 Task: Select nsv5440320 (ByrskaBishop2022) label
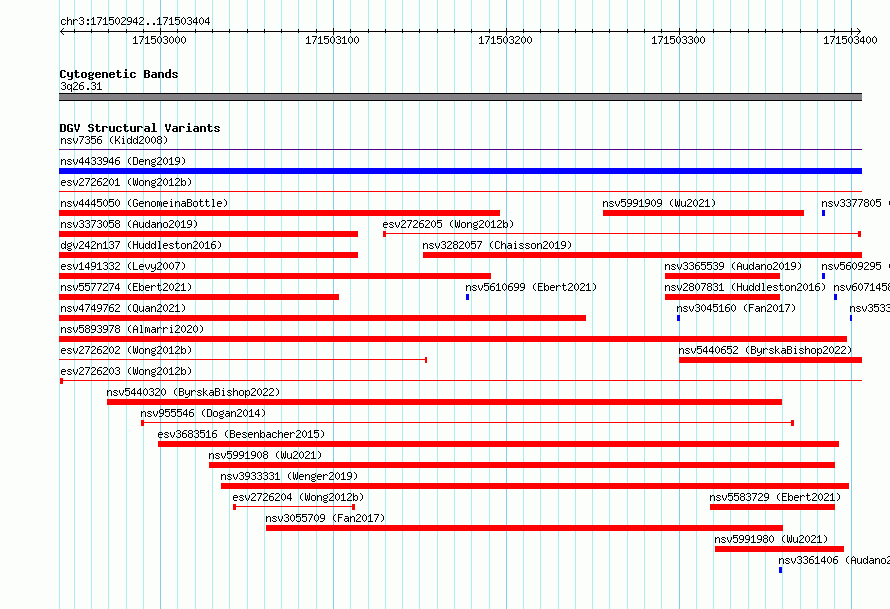194,392
